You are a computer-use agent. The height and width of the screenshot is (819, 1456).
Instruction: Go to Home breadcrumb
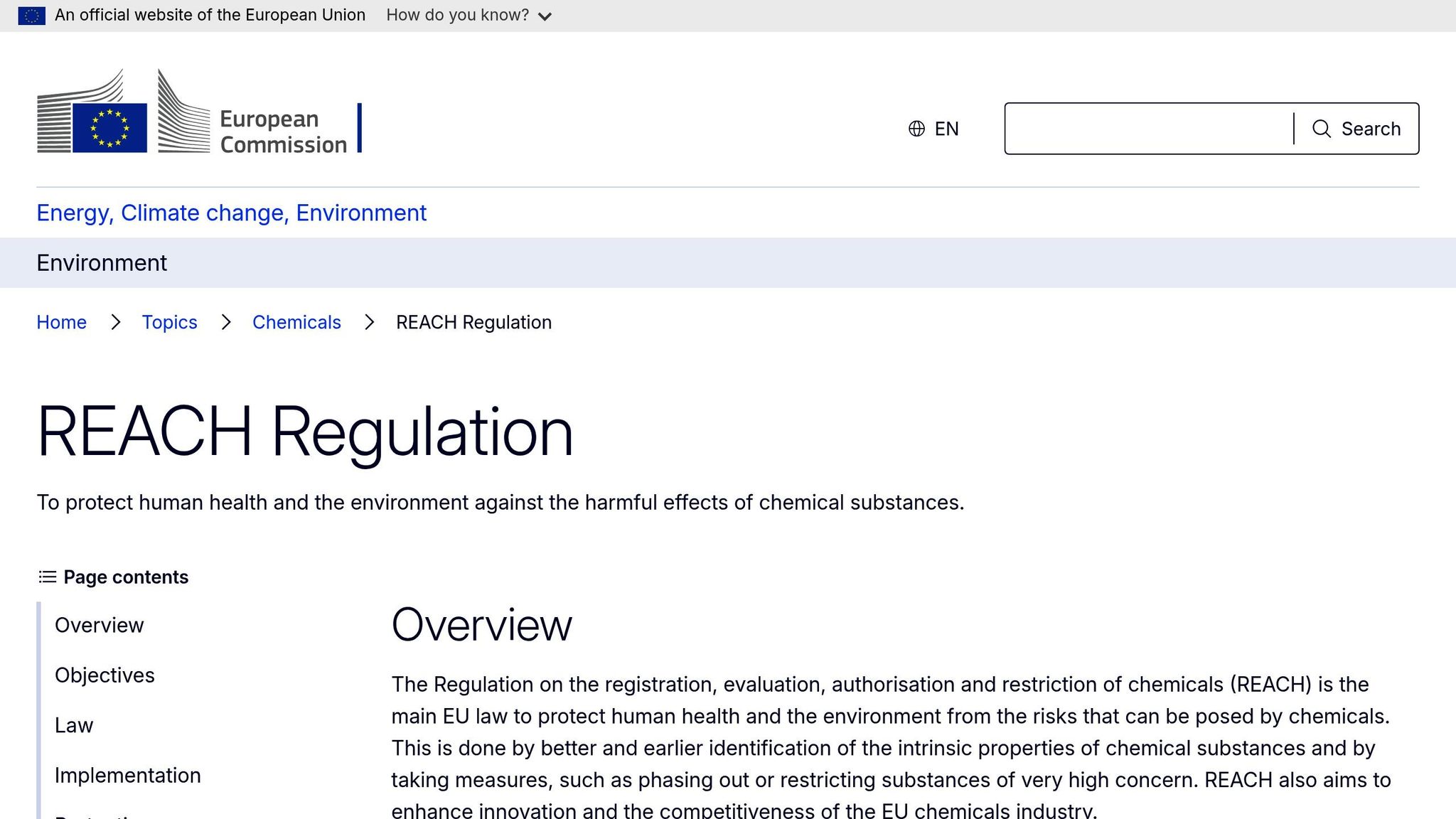(x=61, y=322)
